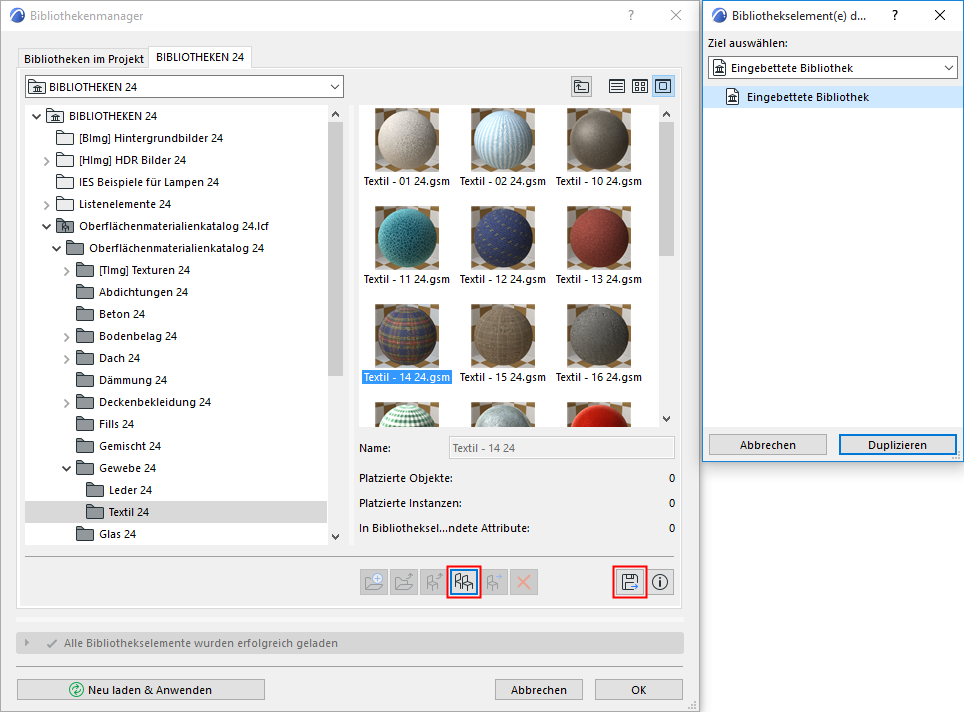Open the library element info icon

660,582
